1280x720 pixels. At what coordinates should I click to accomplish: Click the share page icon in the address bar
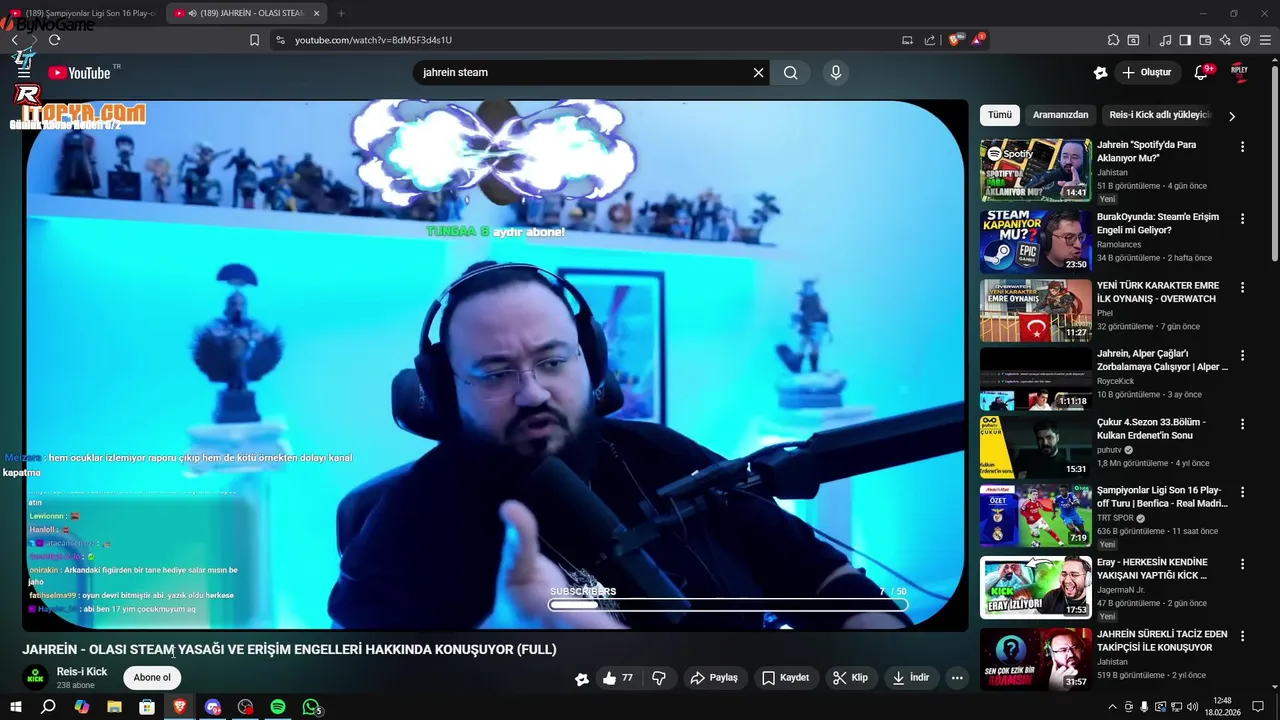coord(930,40)
